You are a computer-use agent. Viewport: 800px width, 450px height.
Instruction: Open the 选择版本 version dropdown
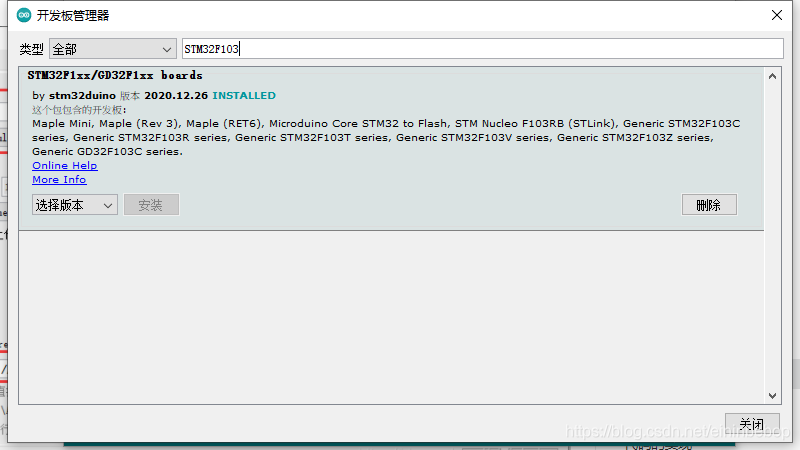74,205
